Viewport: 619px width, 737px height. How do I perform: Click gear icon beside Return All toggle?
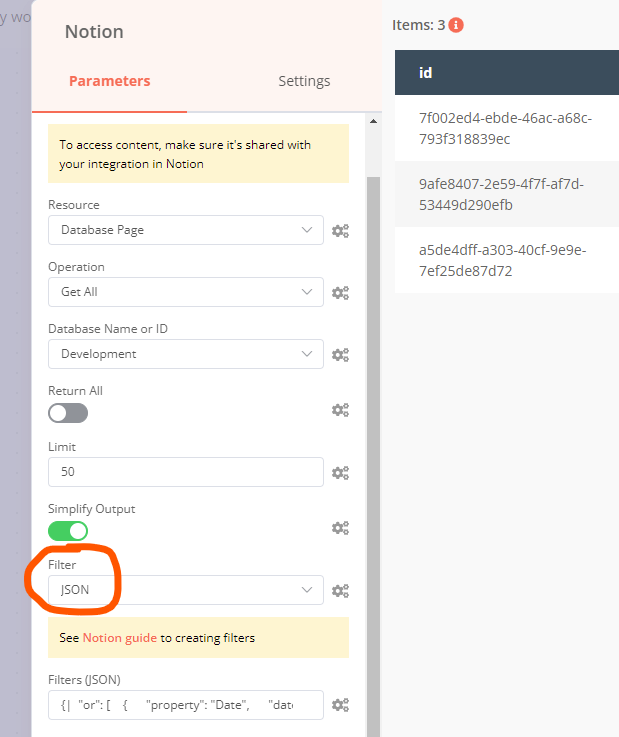pyautogui.click(x=341, y=410)
